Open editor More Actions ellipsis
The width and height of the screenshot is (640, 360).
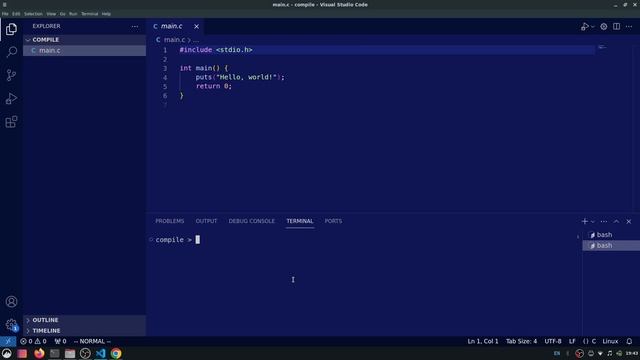coord(629,27)
